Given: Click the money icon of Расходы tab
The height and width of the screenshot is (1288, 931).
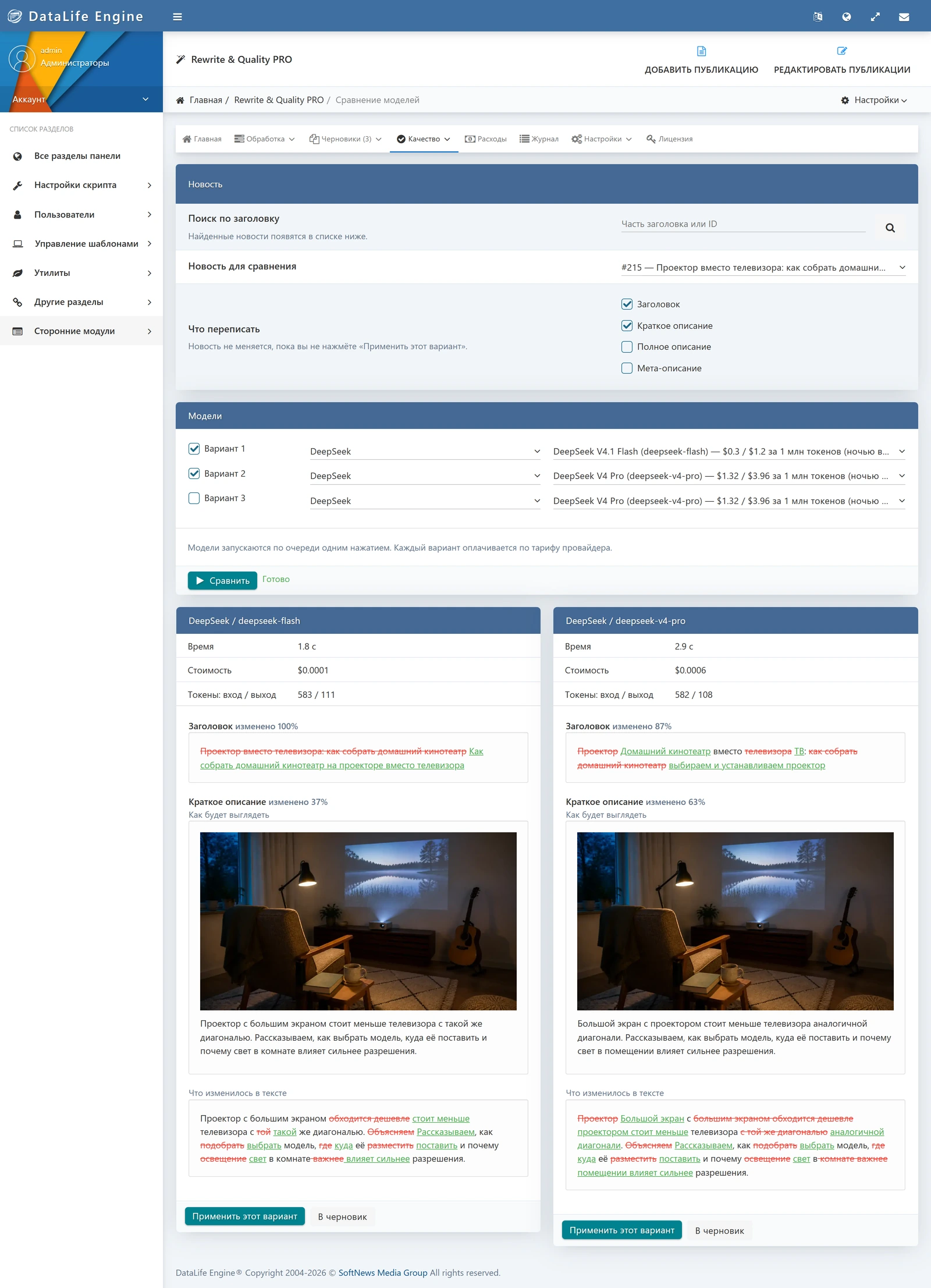Looking at the screenshot, I should tap(470, 139).
